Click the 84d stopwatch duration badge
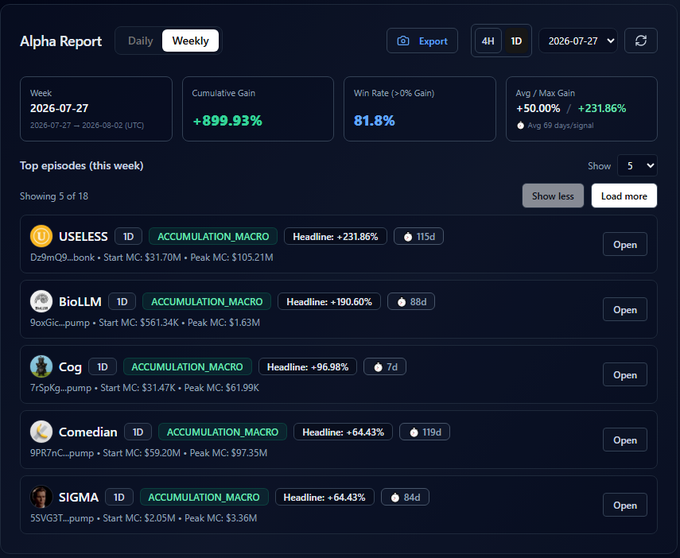680x558 pixels. pos(405,497)
